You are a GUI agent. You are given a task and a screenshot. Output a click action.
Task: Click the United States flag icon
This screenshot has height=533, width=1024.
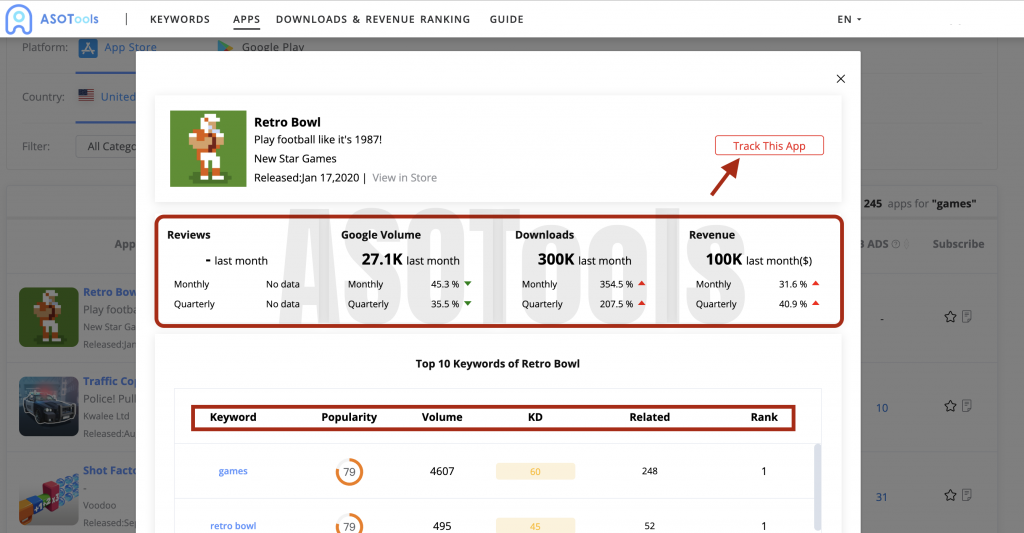(x=86, y=95)
